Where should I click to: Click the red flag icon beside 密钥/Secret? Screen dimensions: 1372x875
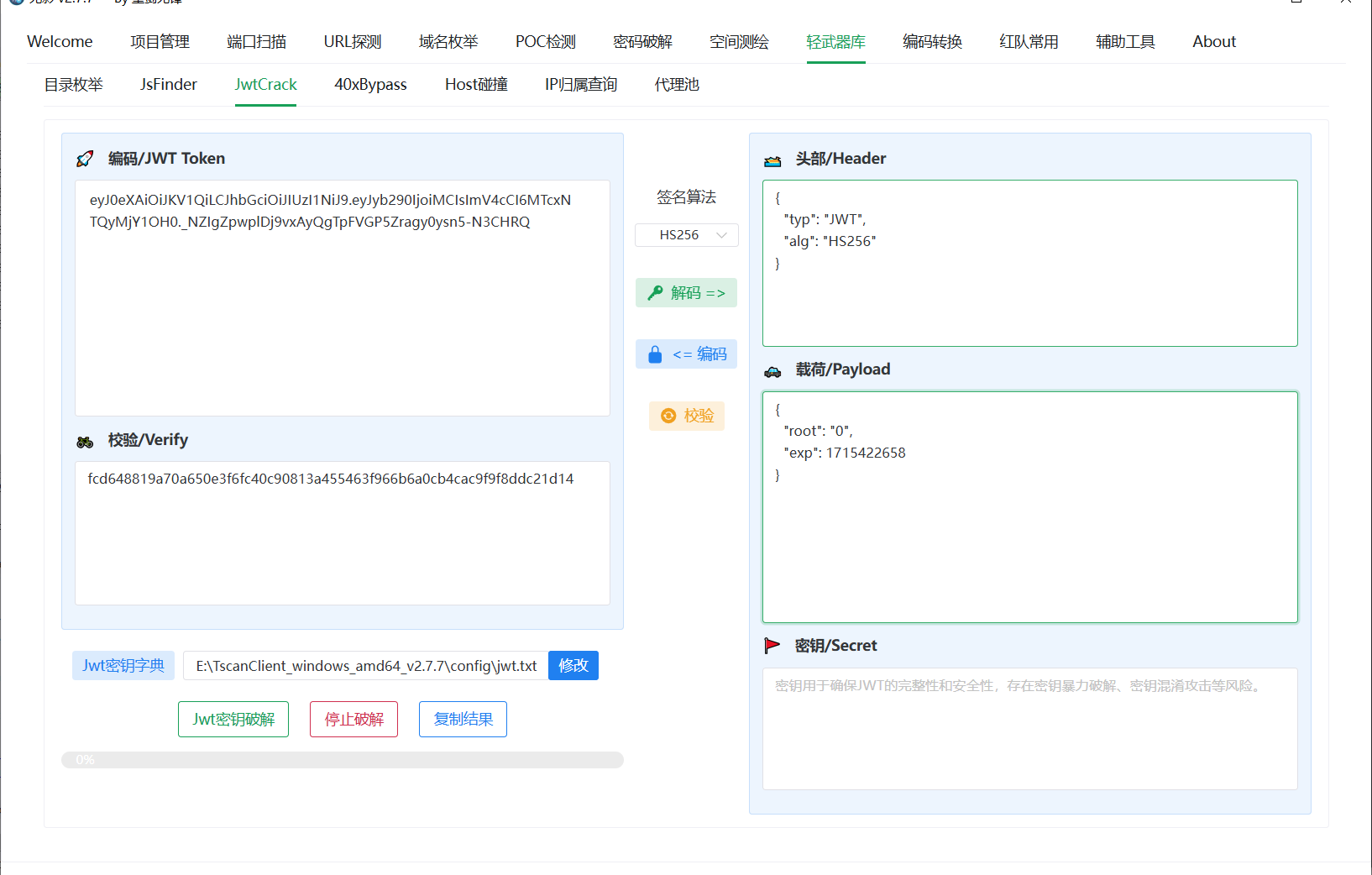[772, 646]
